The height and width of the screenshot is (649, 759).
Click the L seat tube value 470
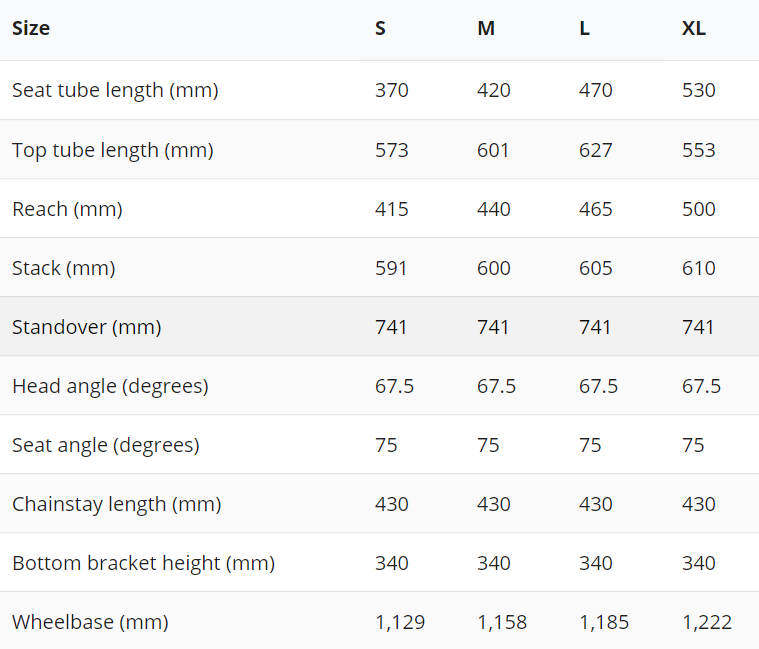tap(595, 91)
